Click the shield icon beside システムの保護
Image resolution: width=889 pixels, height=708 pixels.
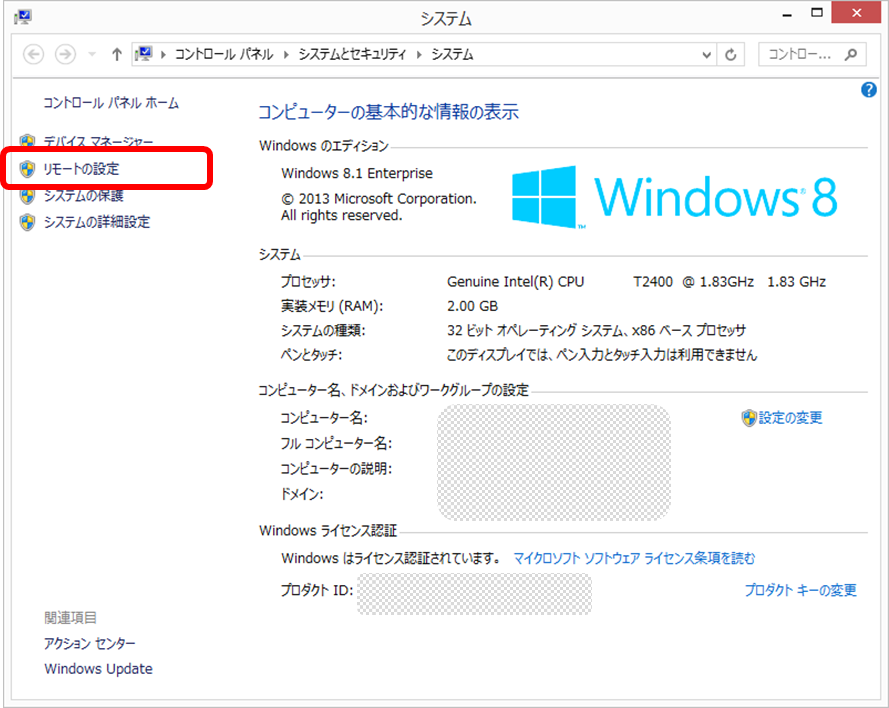pyautogui.click(x=27, y=196)
